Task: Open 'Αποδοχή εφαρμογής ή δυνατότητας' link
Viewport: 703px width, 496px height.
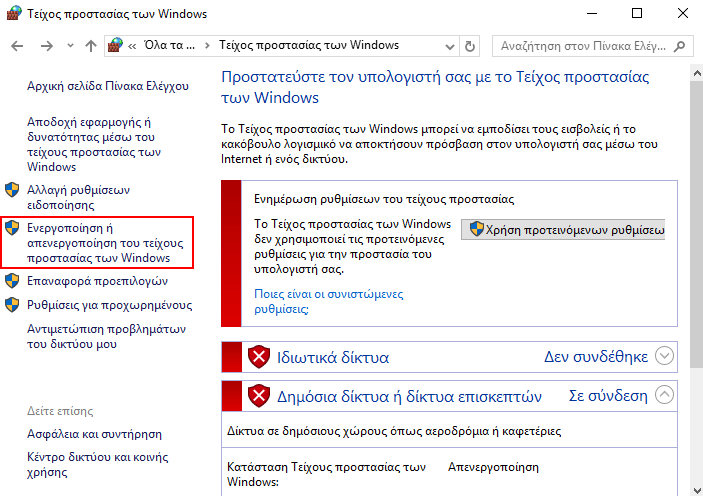Action: (x=94, y=144)
